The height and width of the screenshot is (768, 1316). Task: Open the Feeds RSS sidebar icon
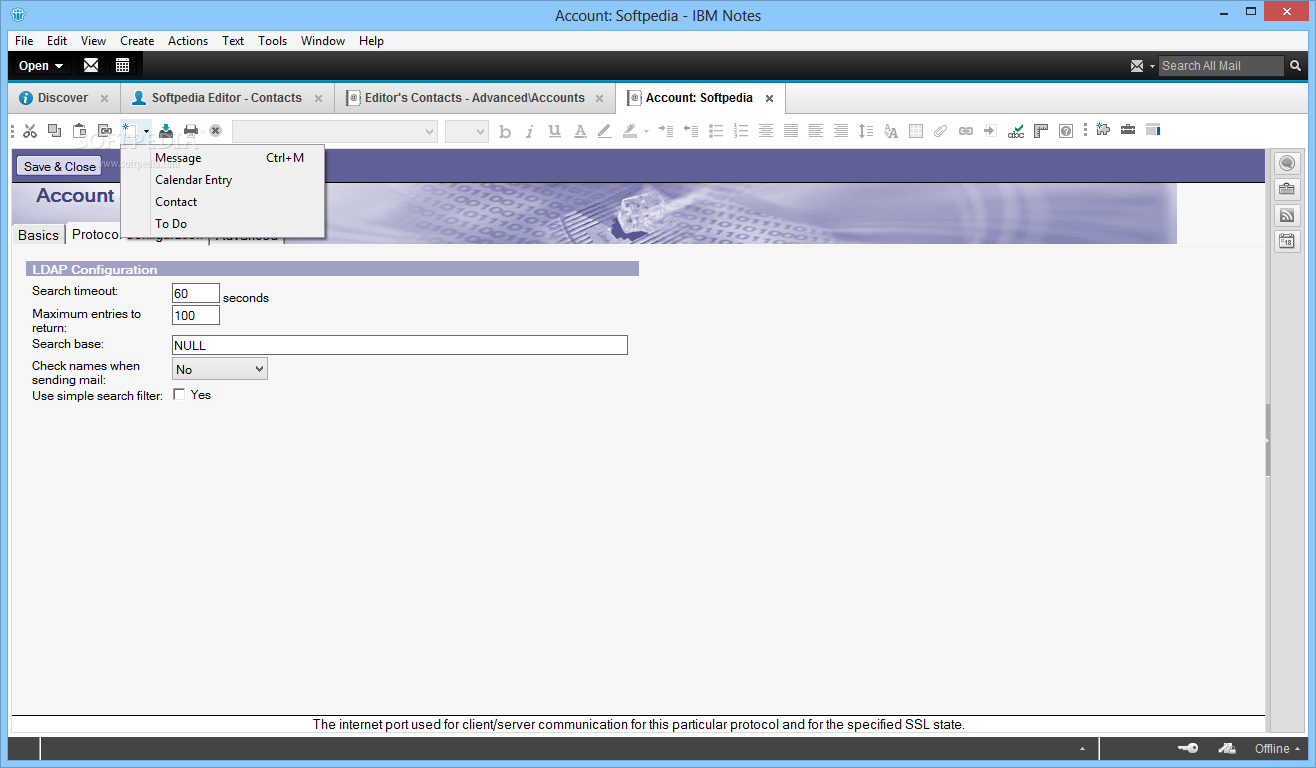[1287, 215]
